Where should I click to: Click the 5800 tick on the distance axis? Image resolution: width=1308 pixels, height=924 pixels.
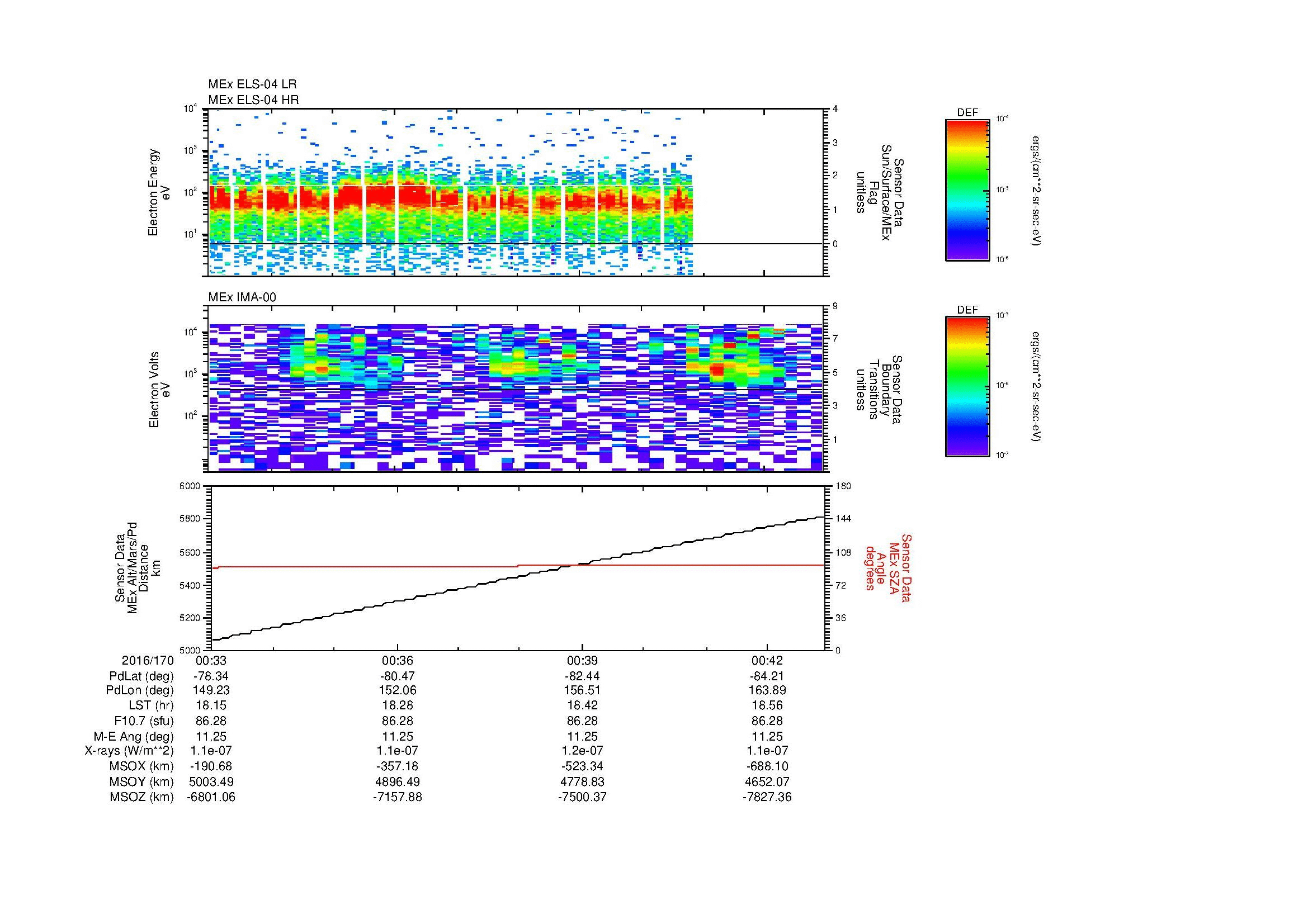[x=190, y=519]
